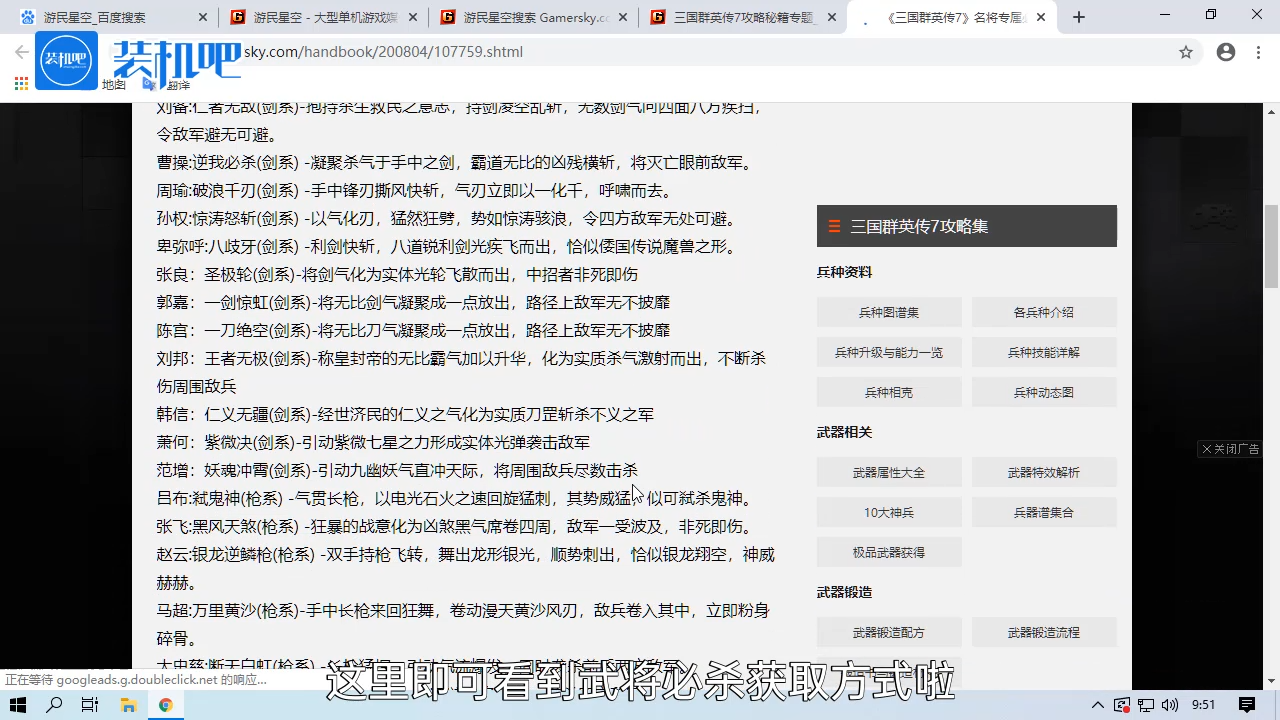The height and width of the screenshot is (720, 1280).
Task: Click the browser profile avatar icon
Action: (x=1226, y=52)
